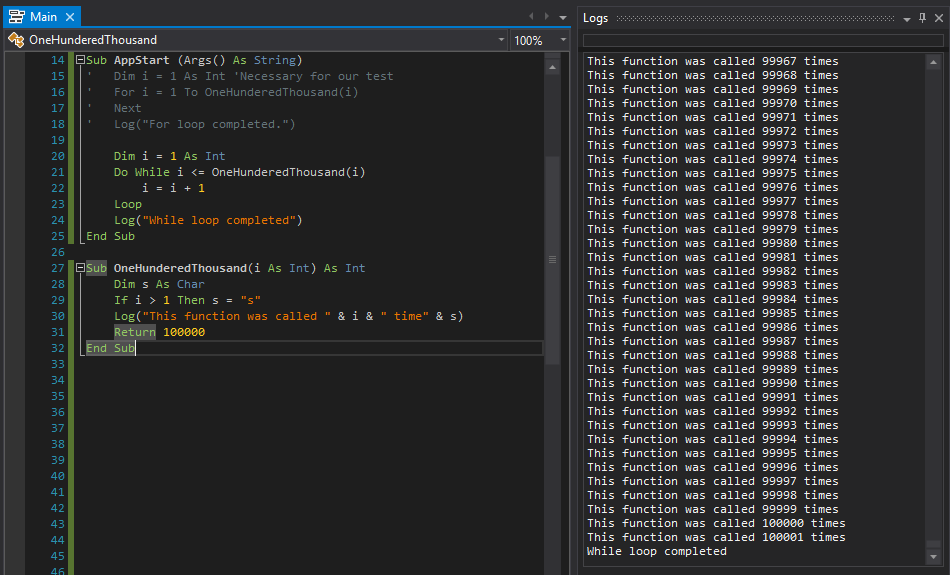950x575 pixels.
Task: Click the OneHunderedThousand sub icon
Action: pos(15,40)
